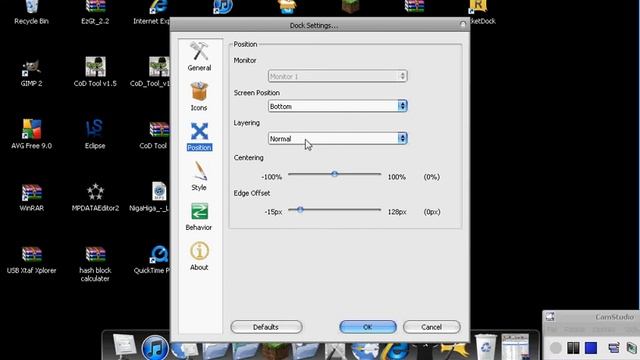Click the Edge Offset slider handle
Image resolution: width=640 pixels, height=360 pixels.
(x=300, y=209)
